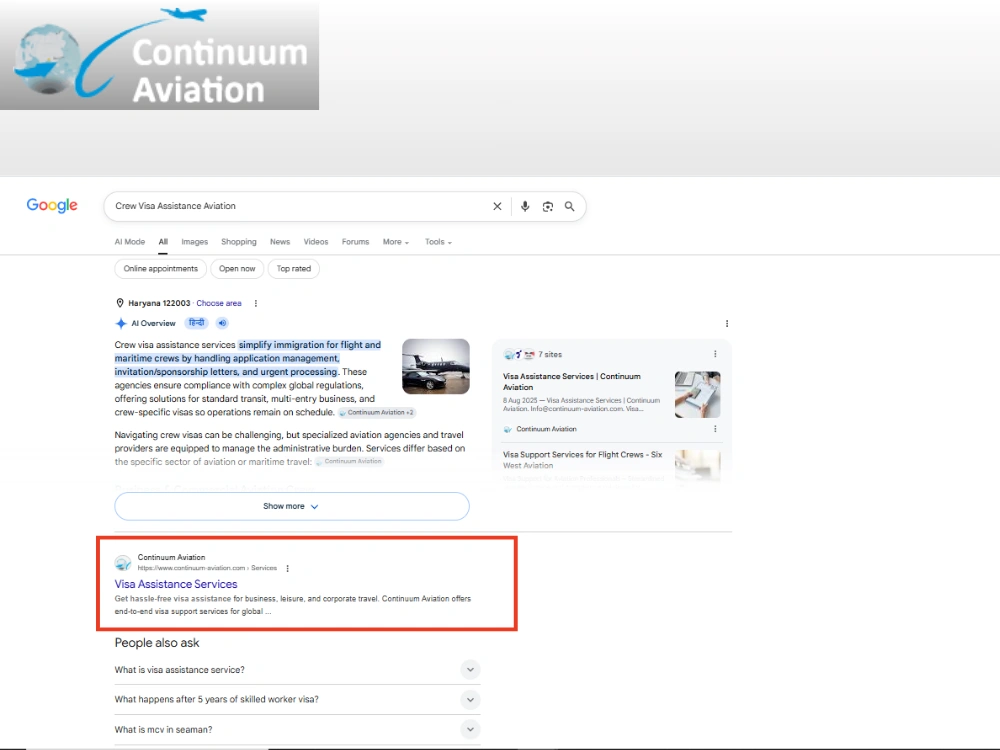
Task: Click the magnifying glass search icon
Action: point(570,207)
